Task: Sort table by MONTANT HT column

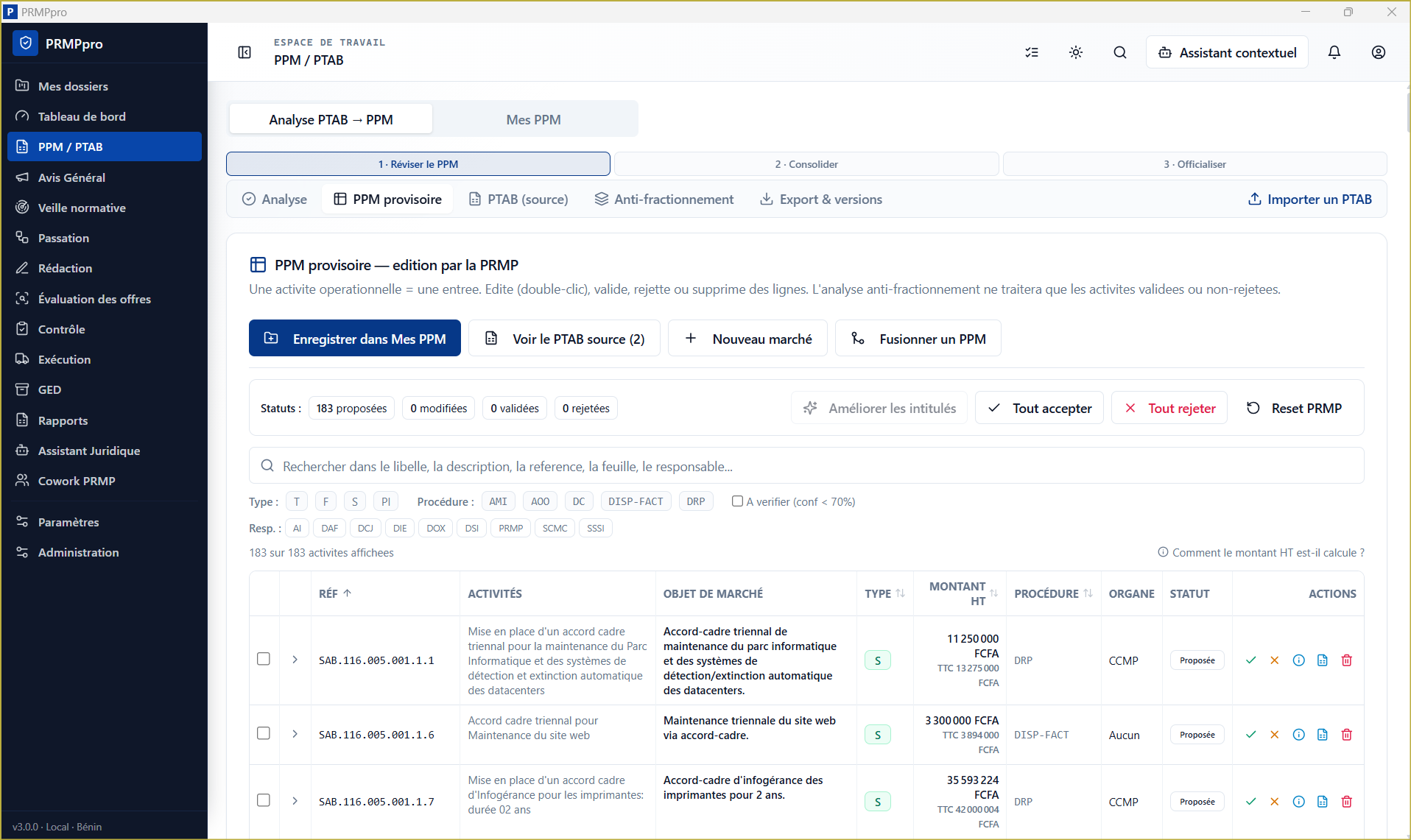Action: (x=963, y=593)
